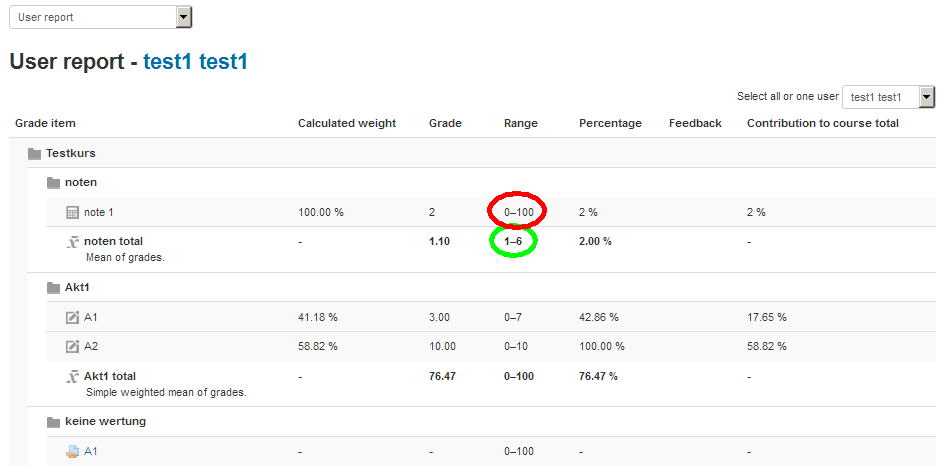The height and width of the screenshot is (472, 948).
Task: Click the 100.00 % weight of note 1
Action: point(321,213)
